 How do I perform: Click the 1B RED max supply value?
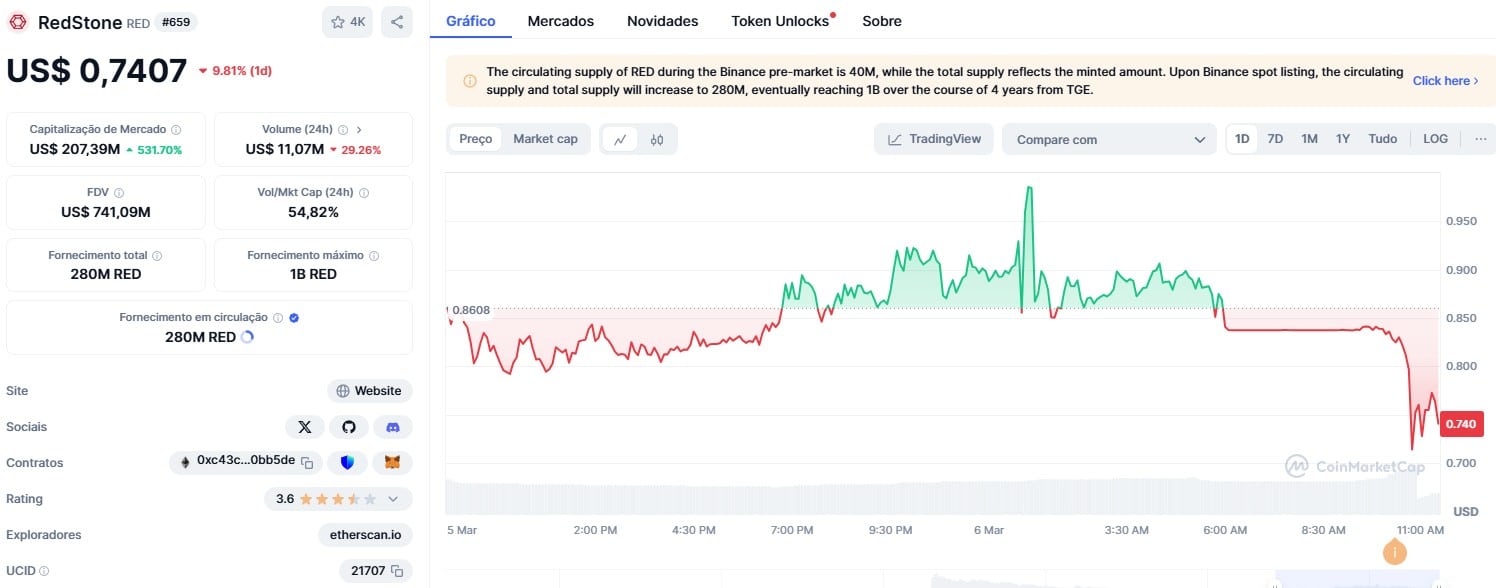pos(314,274)
